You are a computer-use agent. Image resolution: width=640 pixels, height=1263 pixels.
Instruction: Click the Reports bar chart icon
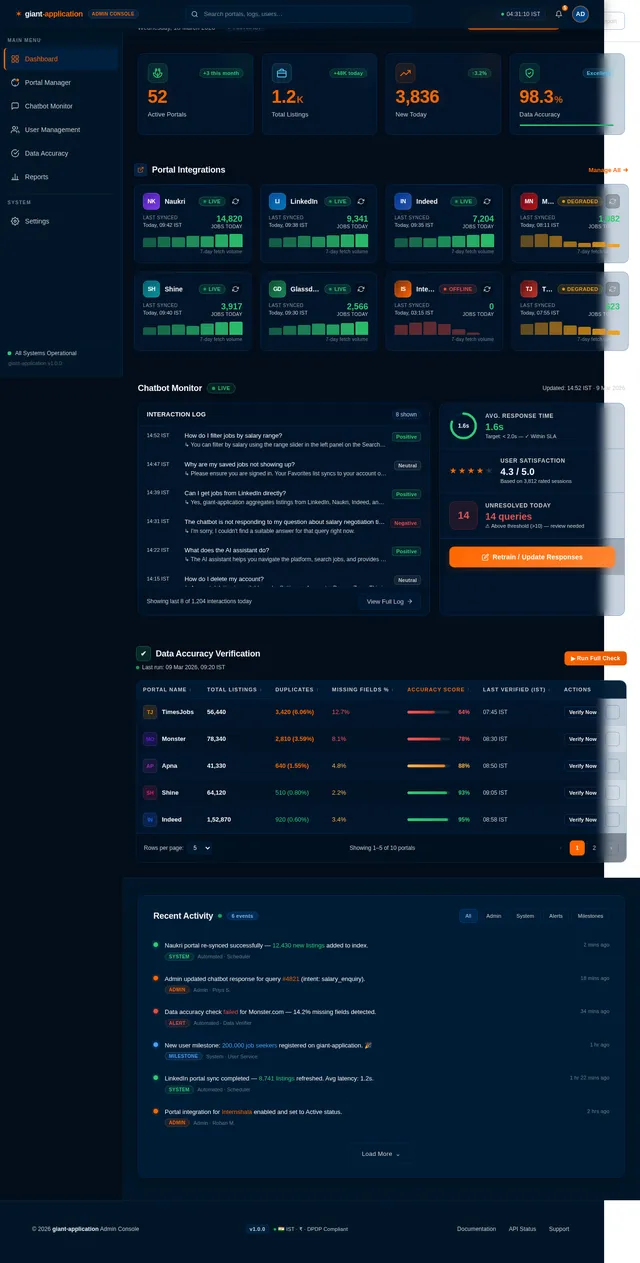click(x=15, y=177)
